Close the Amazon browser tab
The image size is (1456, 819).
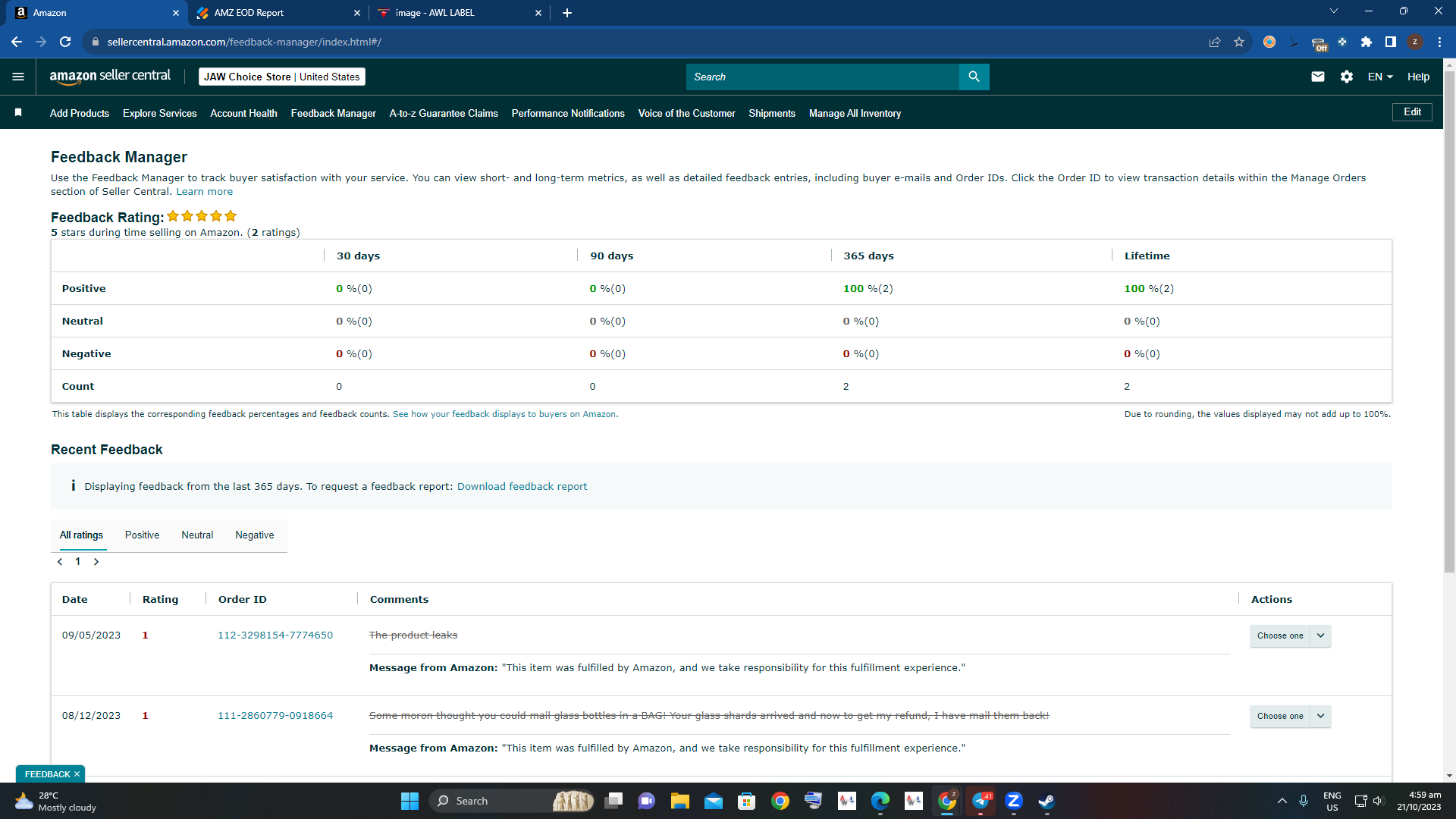click(176, 13)
